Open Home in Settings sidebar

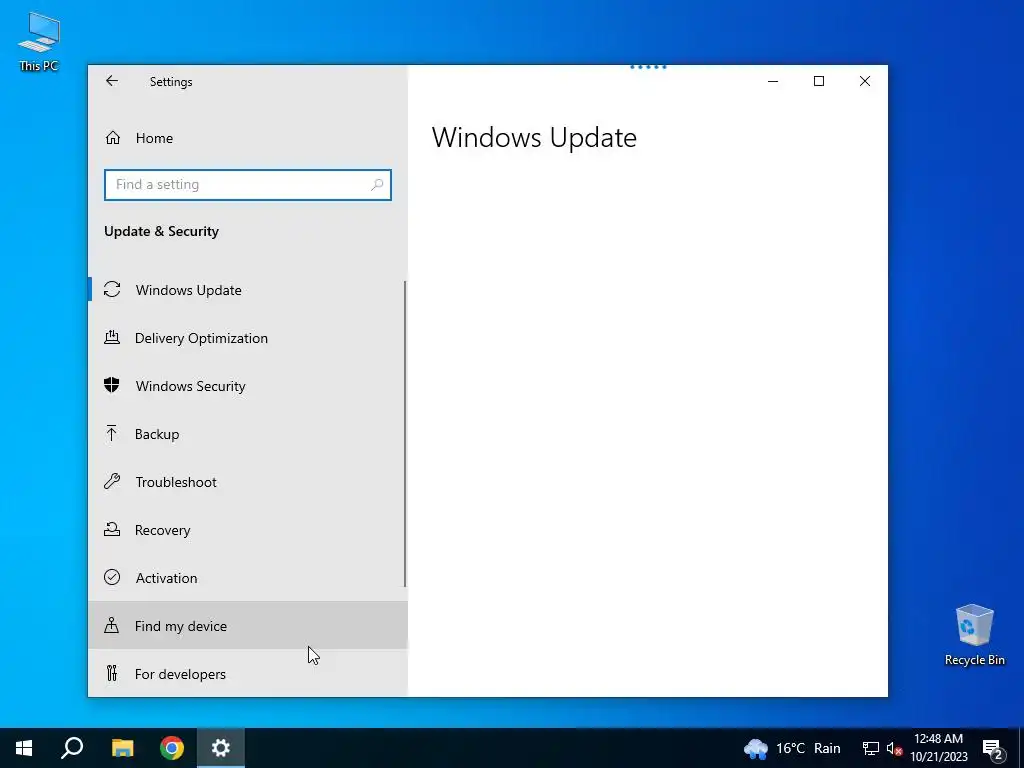248,138
